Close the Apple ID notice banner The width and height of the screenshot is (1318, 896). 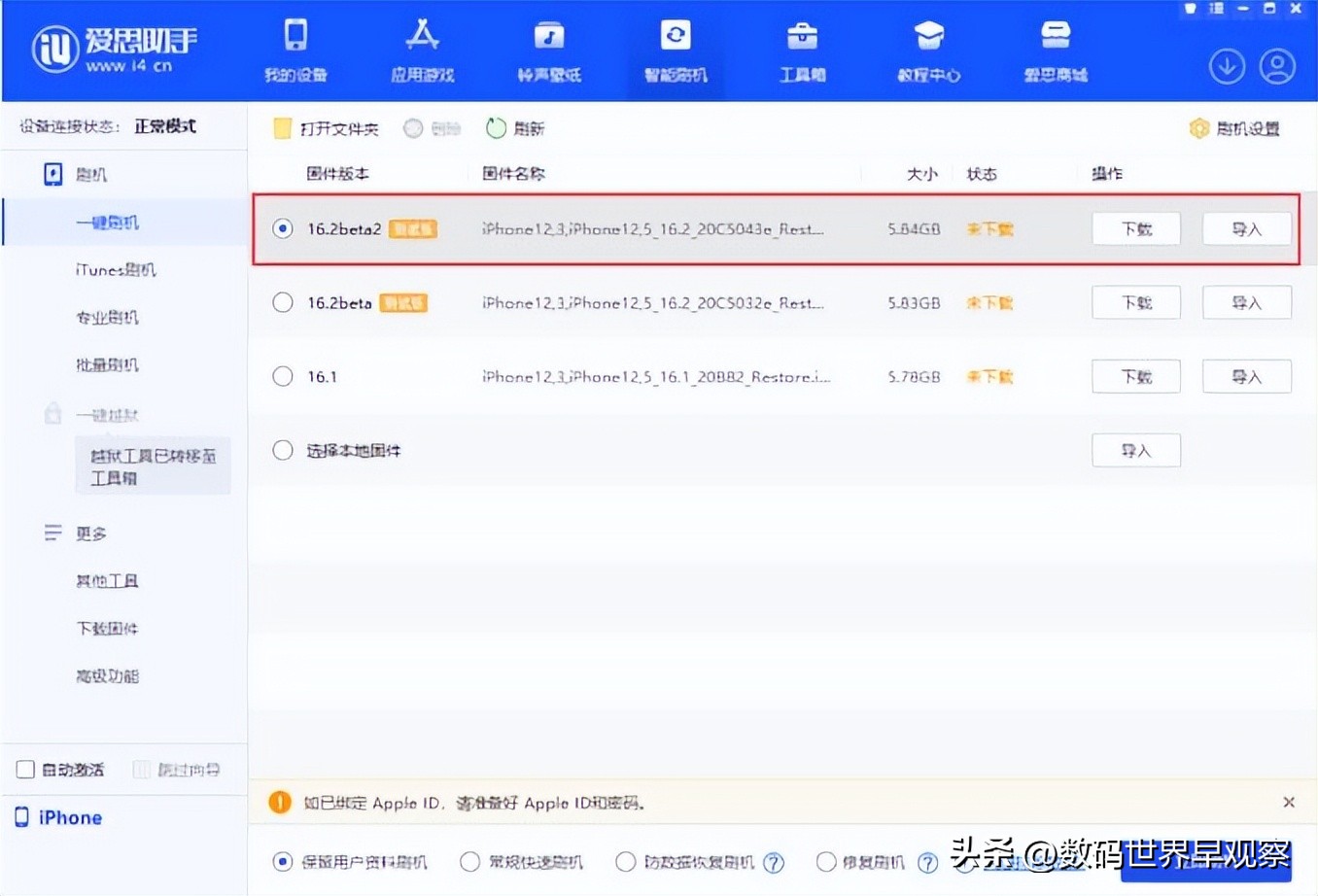point(1289,802)
